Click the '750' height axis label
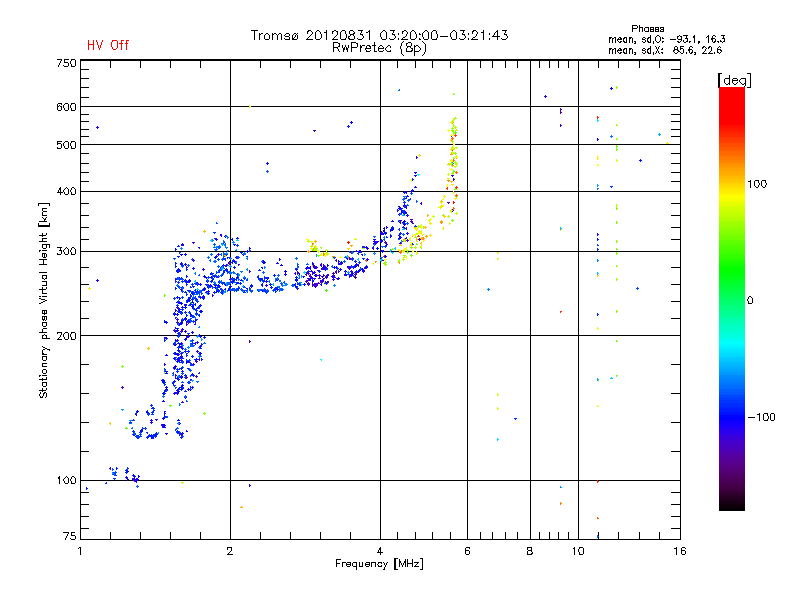Viewport: 800px width, 600px height. point(66,63)
